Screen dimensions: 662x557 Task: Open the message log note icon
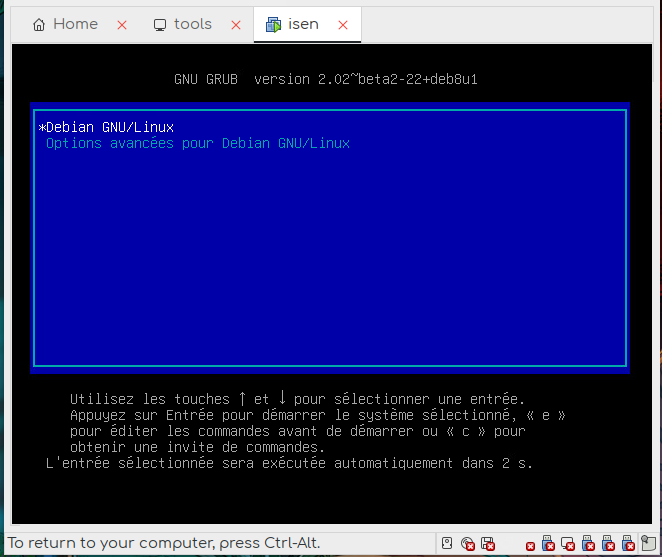click(650, 543)
